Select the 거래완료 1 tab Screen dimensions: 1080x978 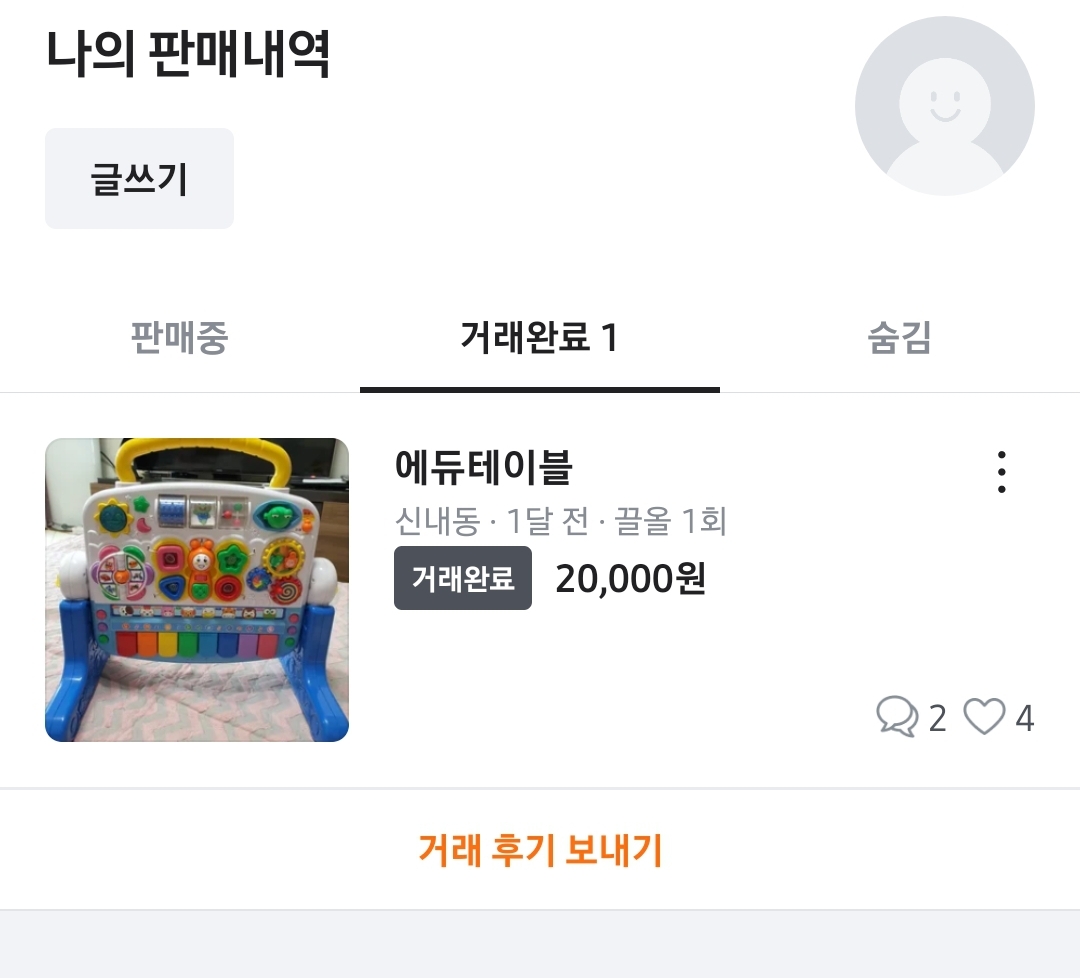tap(539, 338)
